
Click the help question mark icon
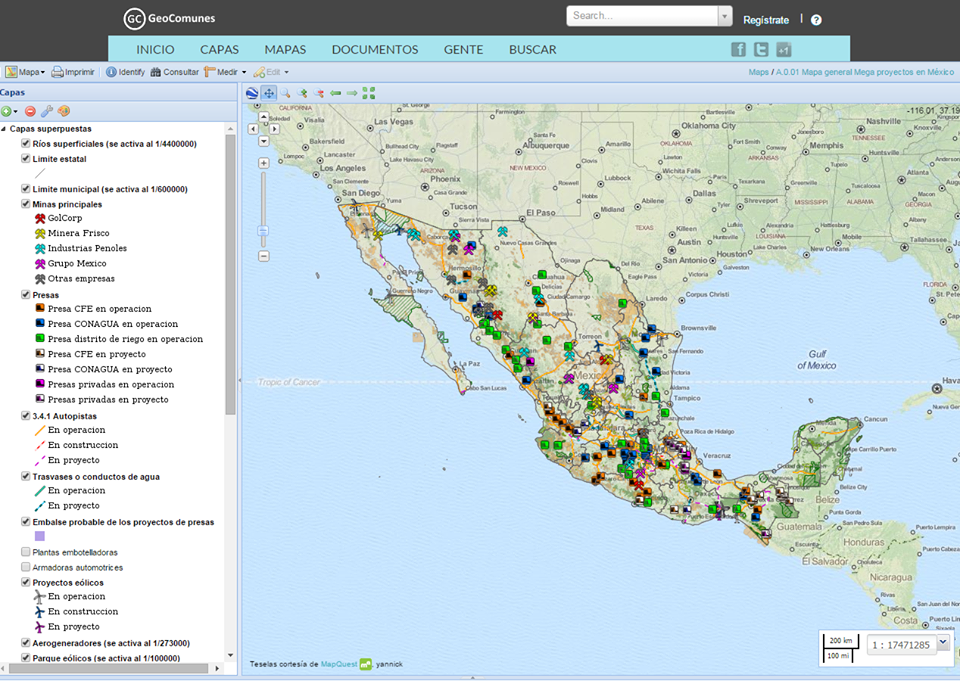(816, 20)
